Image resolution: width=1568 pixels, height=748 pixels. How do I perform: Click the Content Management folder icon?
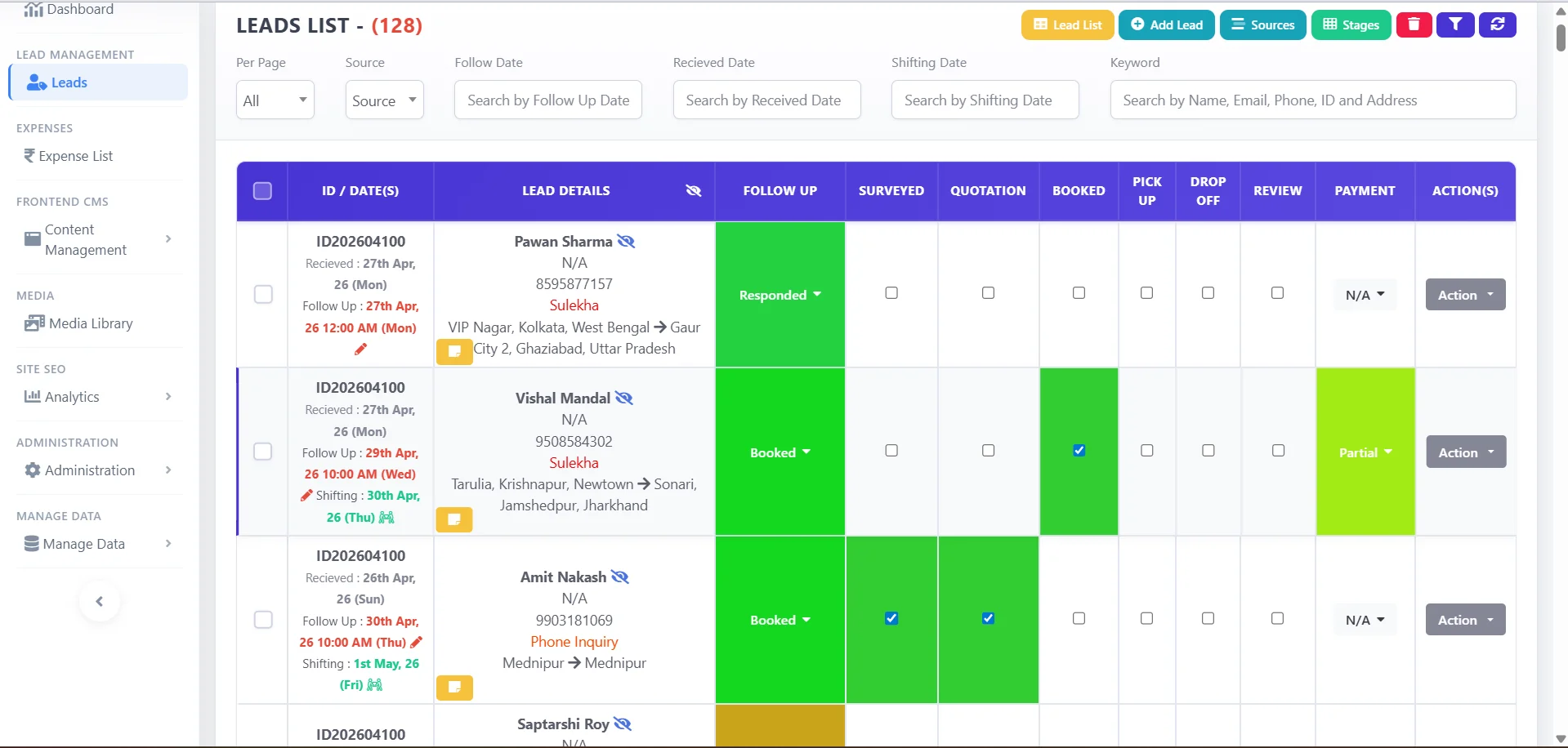point(33,239)
